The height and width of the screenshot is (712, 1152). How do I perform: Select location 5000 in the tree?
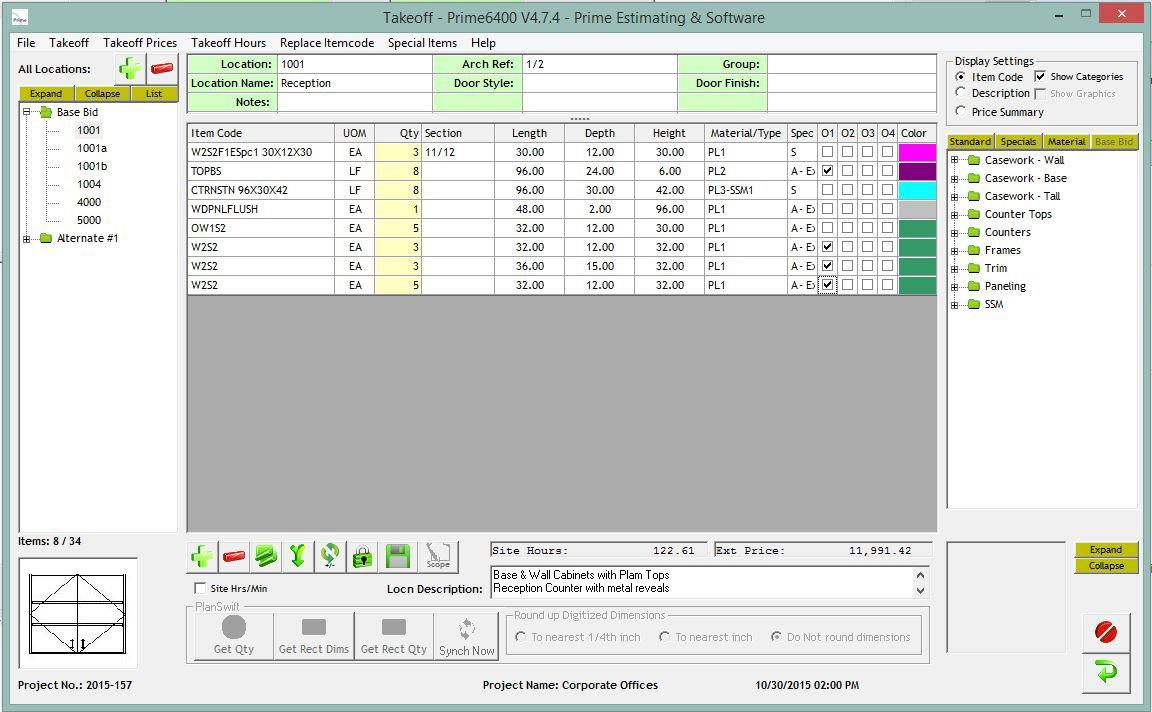coord(89,220)
